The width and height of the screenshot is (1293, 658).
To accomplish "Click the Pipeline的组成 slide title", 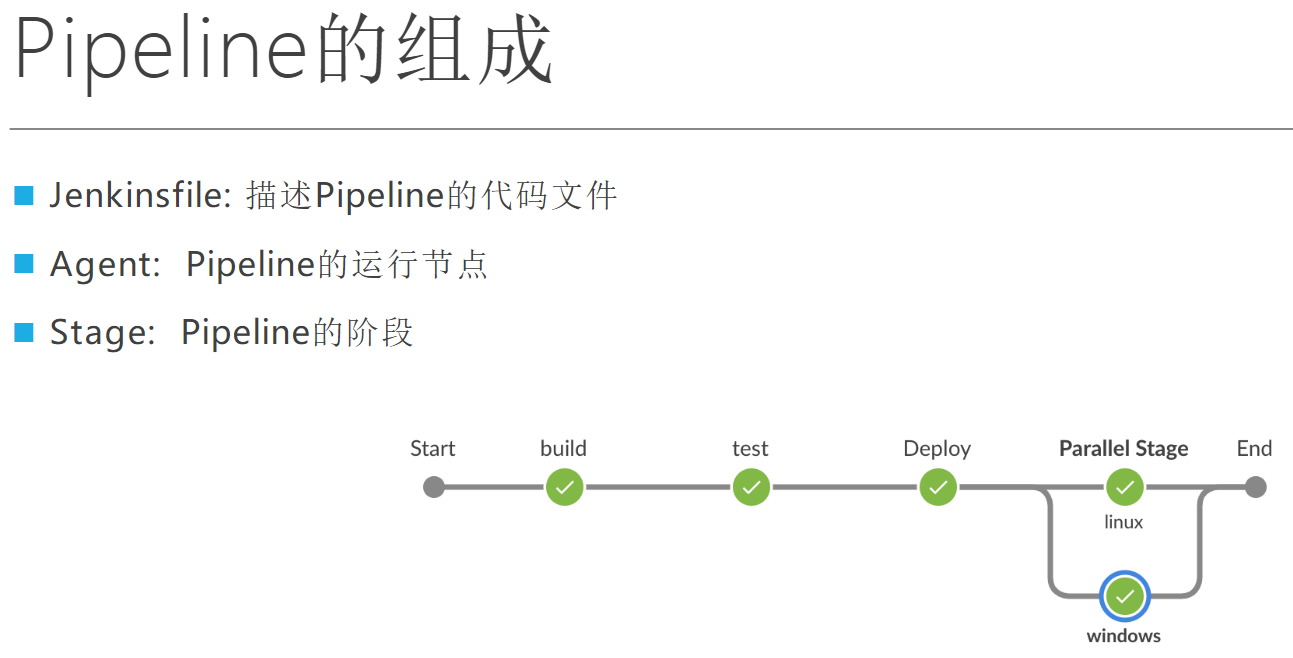I will pos(283,50).
